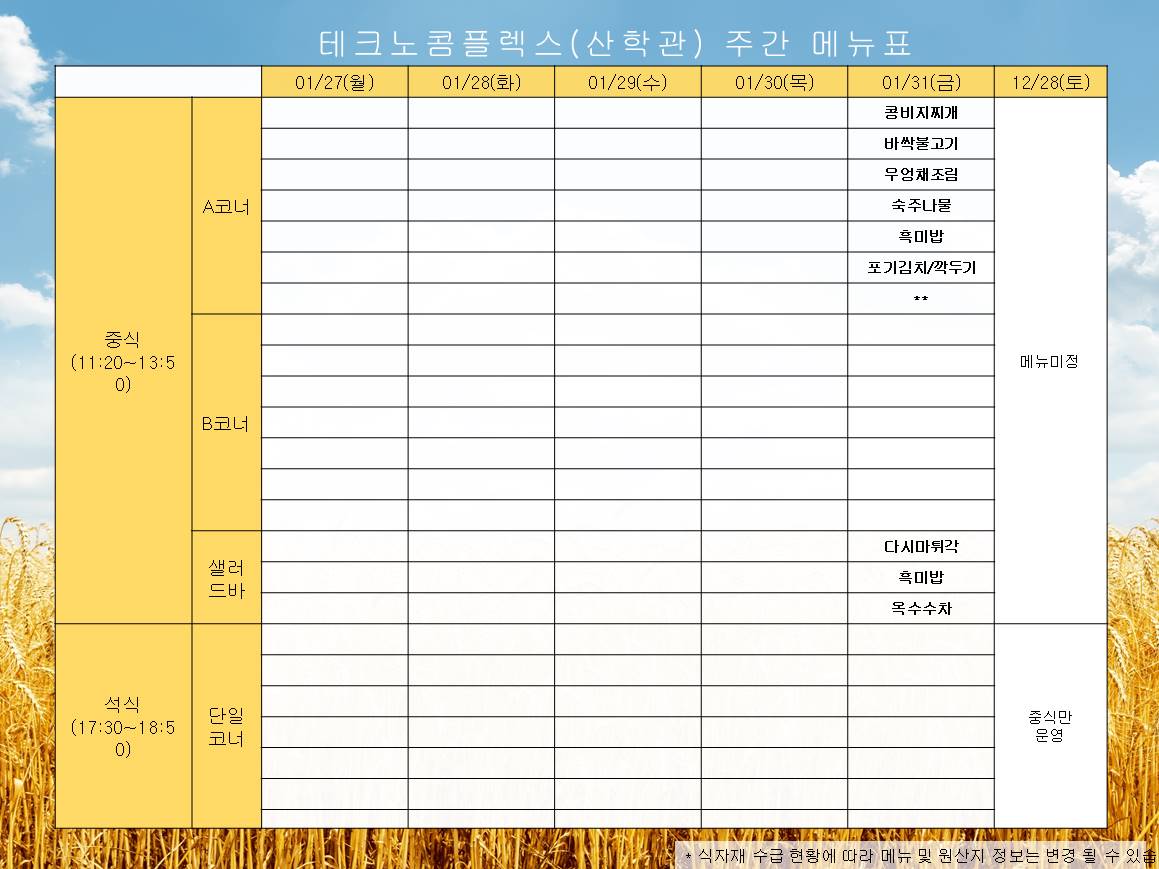This screenshot has width=1159, height=869.
Task: Click the 샐러드바 row label
Action: (226, 578)
